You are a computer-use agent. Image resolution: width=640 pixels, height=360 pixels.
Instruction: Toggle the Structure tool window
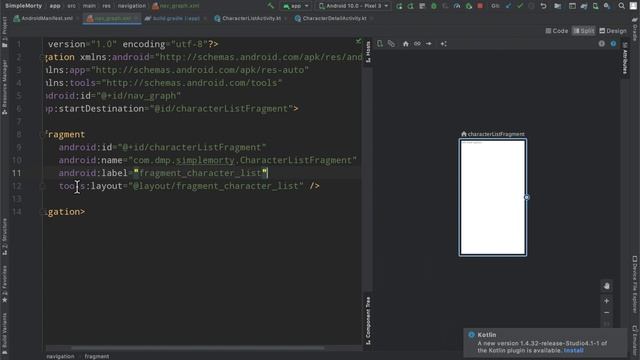tap(4, 237)
